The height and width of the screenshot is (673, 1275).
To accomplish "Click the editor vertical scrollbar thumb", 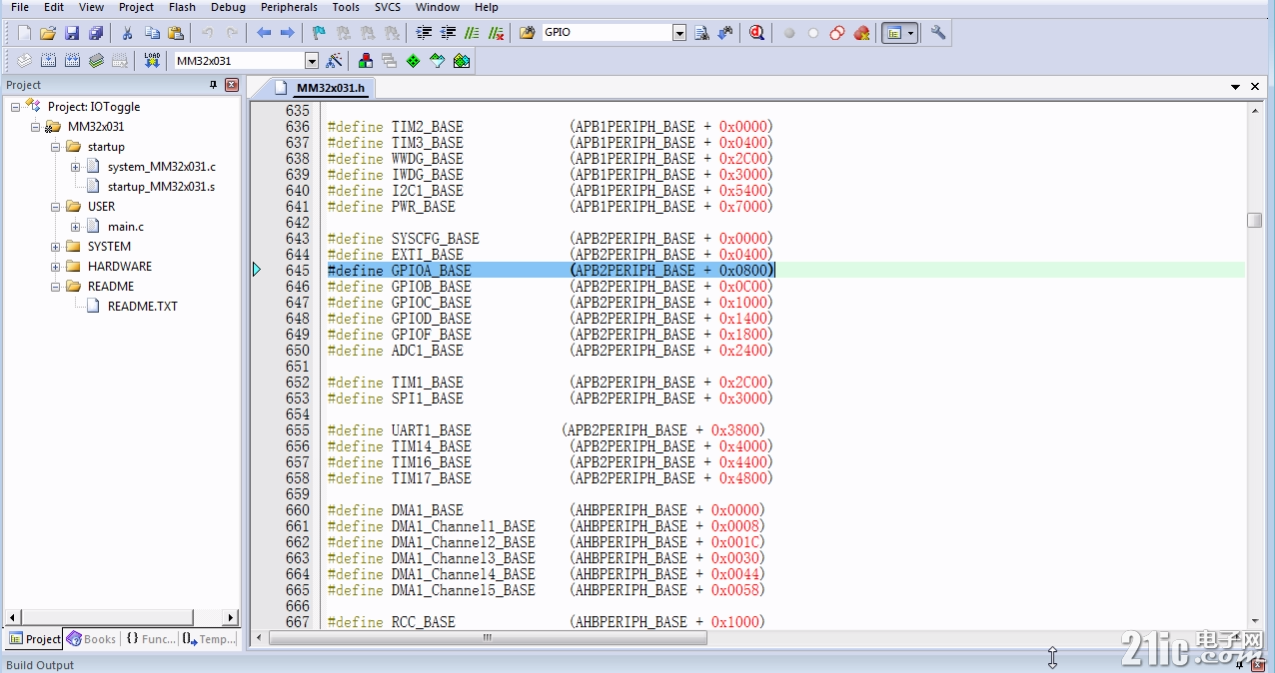I will (1254, 220).
